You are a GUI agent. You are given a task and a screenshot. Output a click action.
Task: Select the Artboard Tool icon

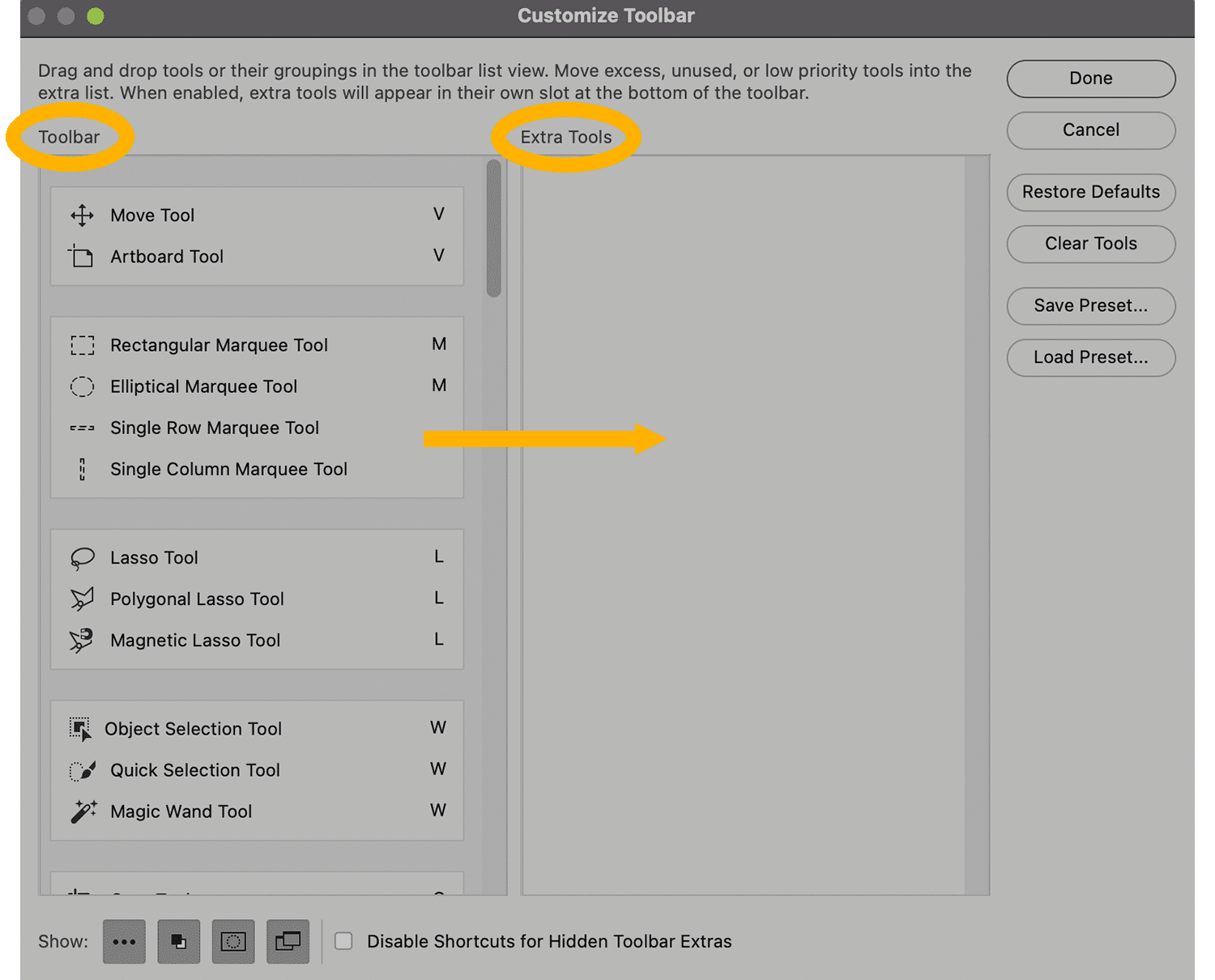click(x=81, y=257)
